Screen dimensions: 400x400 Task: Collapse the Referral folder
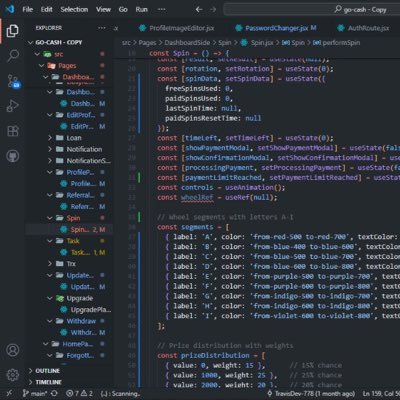50,195
